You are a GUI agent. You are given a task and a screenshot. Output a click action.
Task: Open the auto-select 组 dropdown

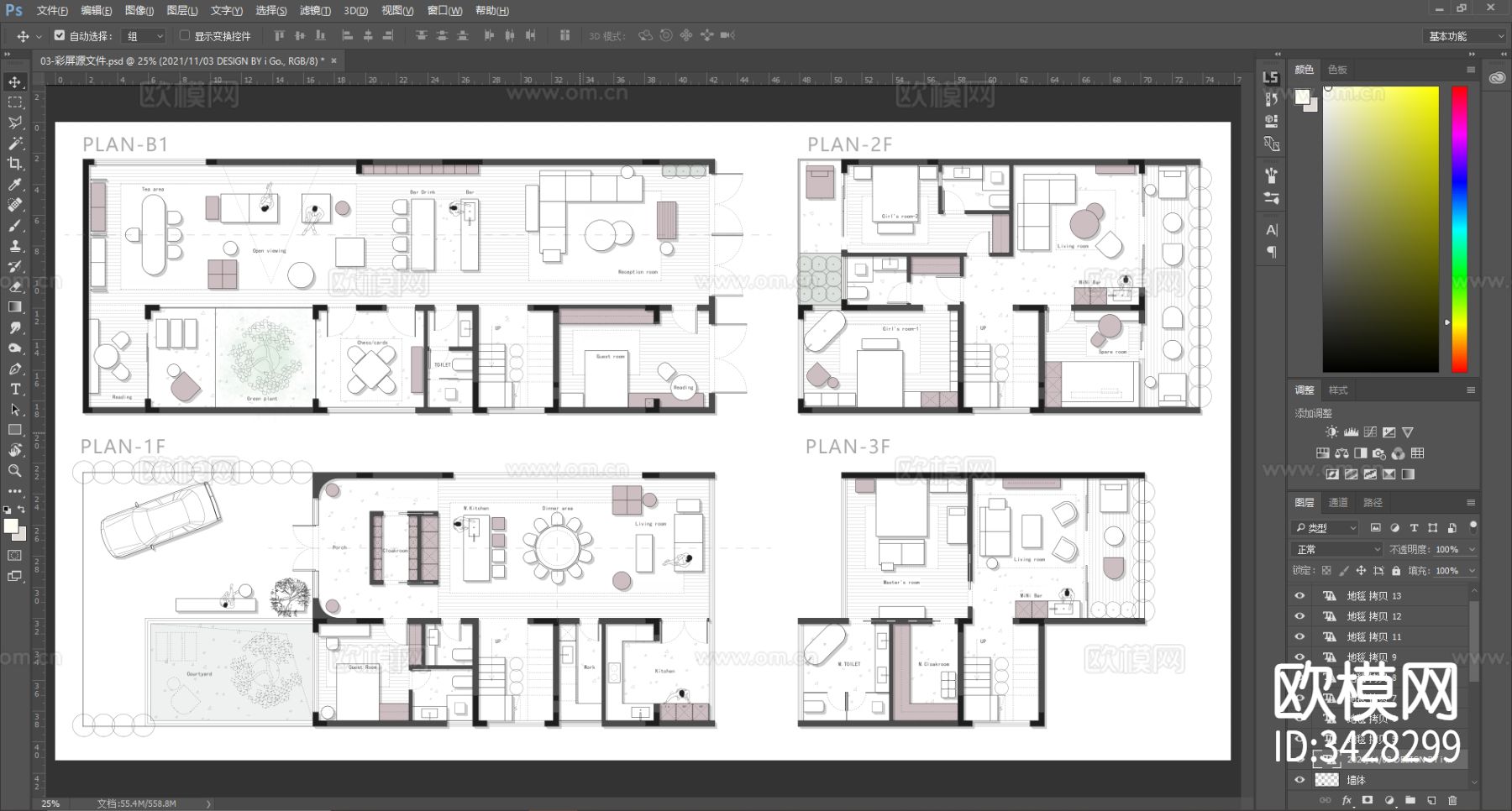point(144,36)
